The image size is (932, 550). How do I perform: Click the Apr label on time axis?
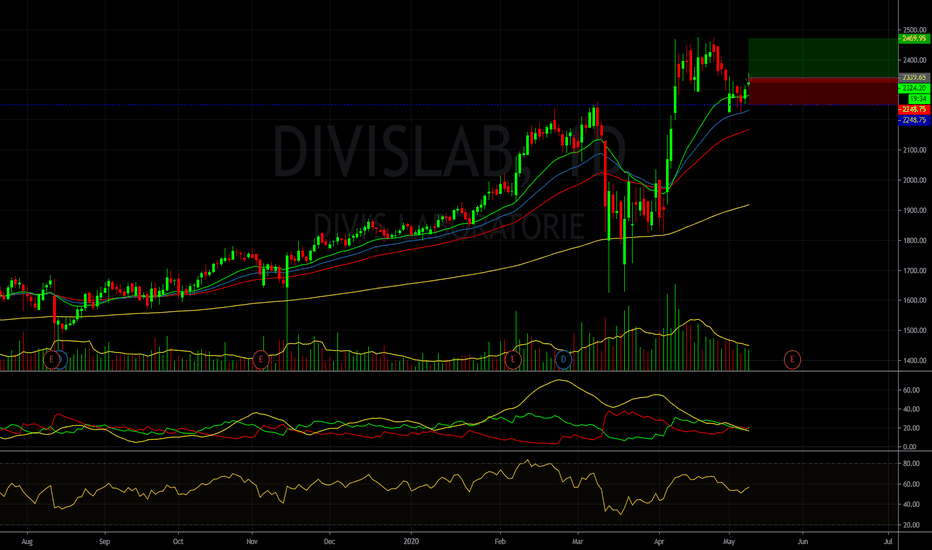coord(659,542)
